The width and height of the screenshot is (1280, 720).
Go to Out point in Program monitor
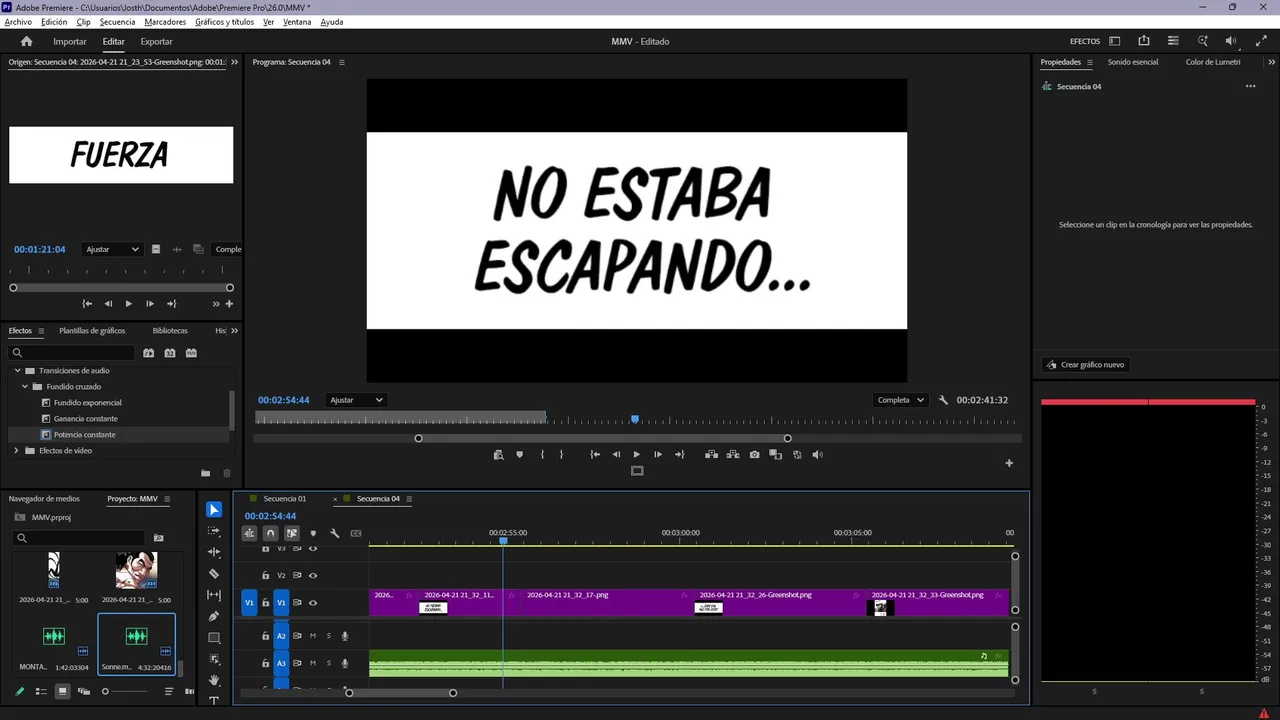point(680,455)
